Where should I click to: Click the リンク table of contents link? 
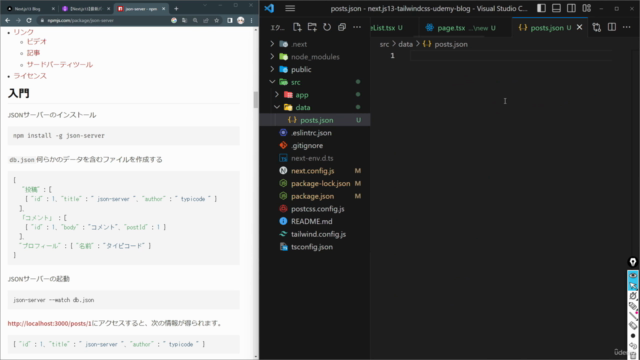coord(23,32)
